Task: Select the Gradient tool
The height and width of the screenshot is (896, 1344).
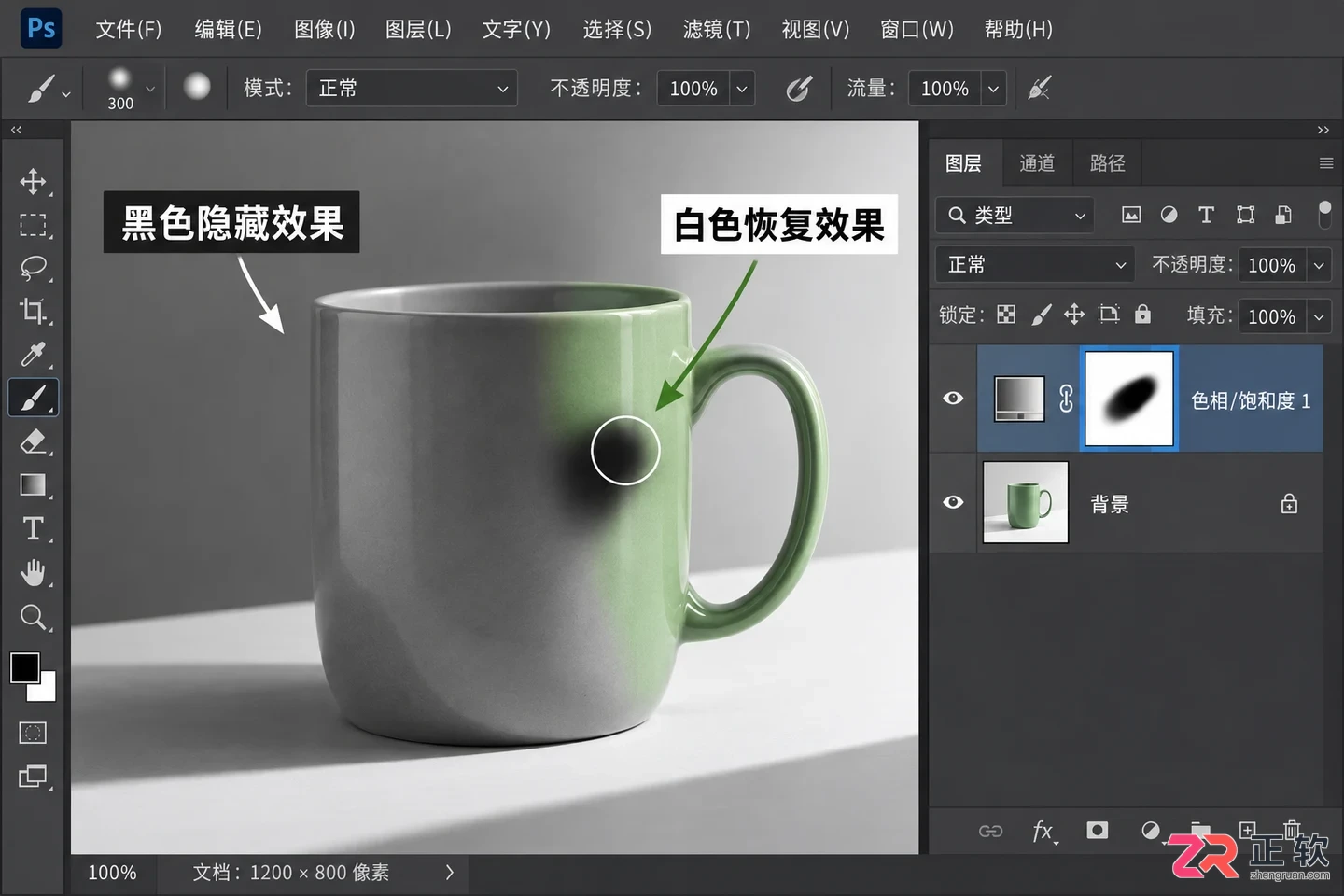Action: coord(34,485)
